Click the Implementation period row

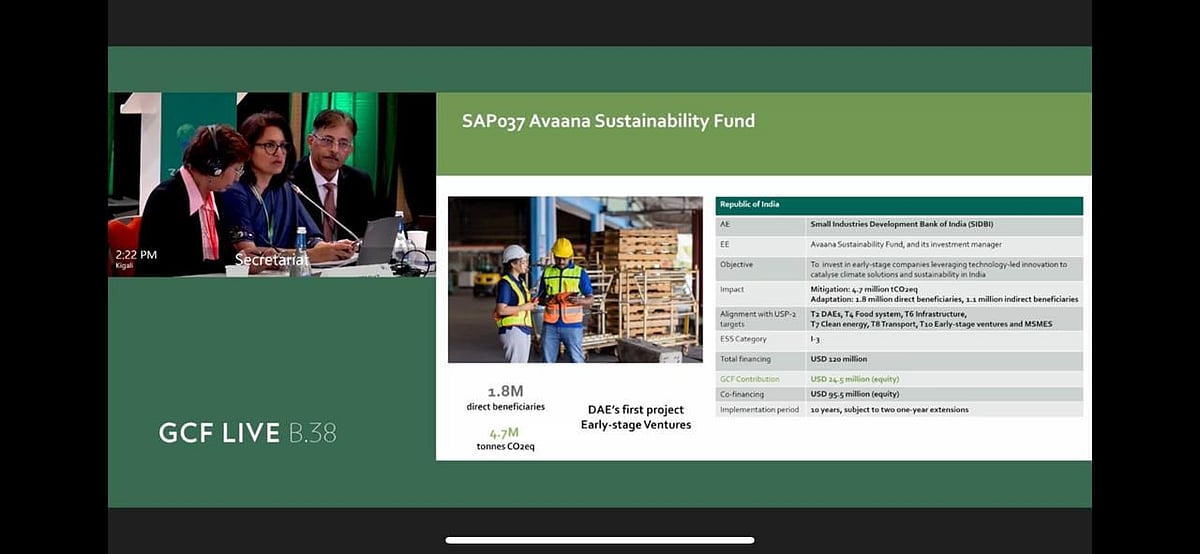[898, 409]
